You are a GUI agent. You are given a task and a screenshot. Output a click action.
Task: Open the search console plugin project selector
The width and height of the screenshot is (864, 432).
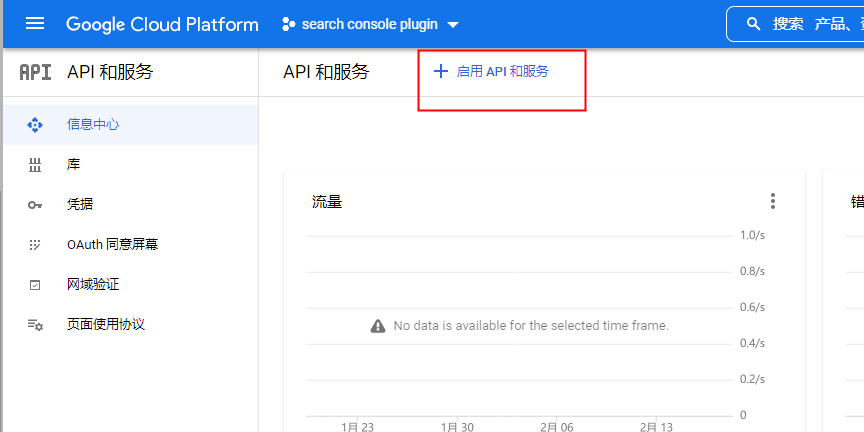tap(370, 24)
